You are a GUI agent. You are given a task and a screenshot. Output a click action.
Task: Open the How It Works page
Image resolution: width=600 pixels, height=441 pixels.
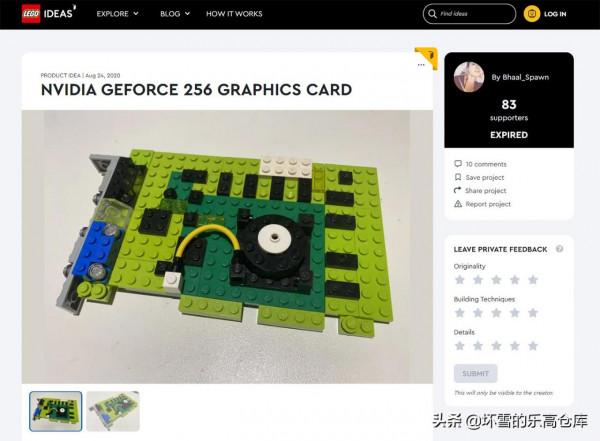point(234,14)
